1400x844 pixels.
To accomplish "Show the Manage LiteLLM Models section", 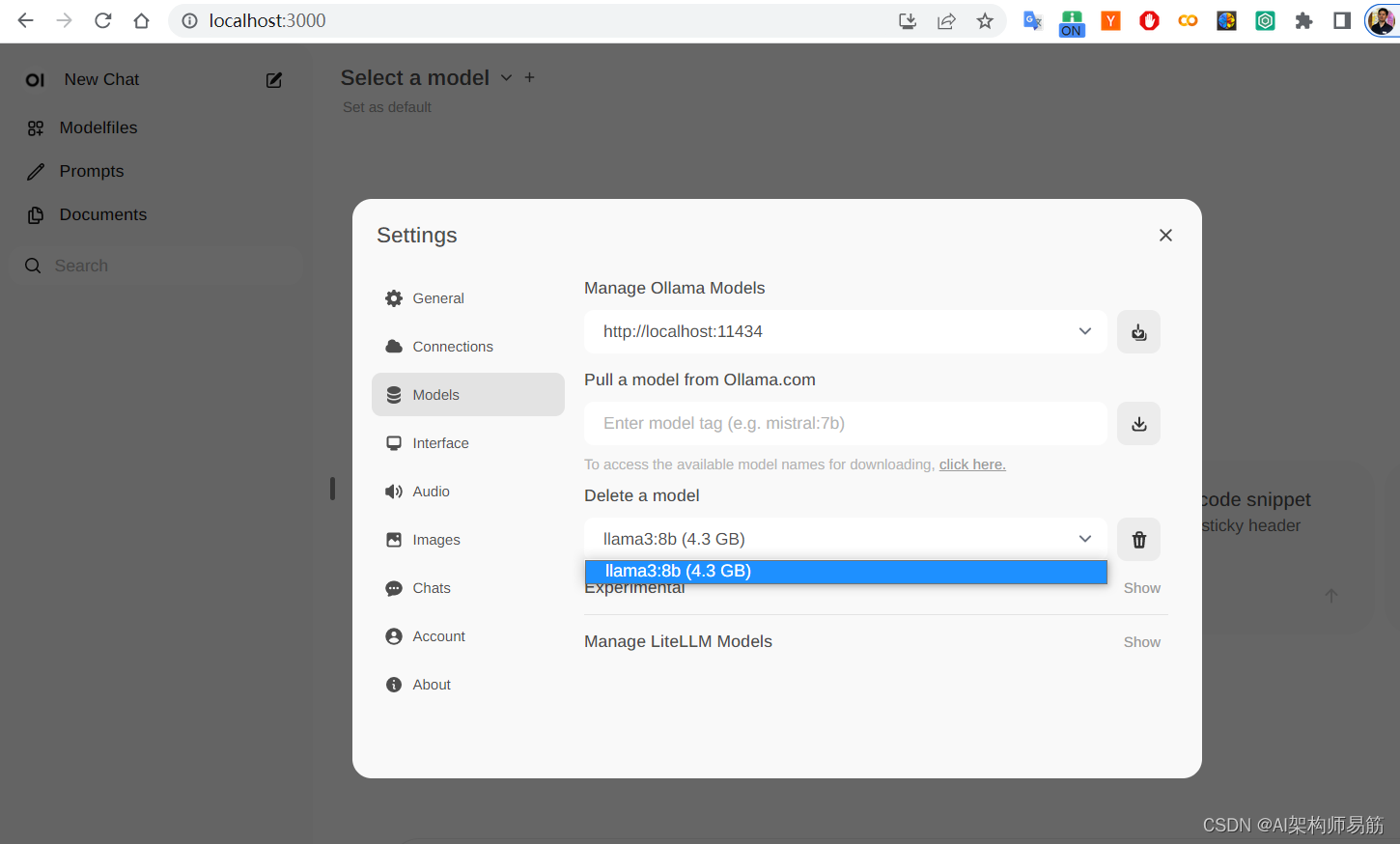I will pyautogui.click(x=1142, y=642).
